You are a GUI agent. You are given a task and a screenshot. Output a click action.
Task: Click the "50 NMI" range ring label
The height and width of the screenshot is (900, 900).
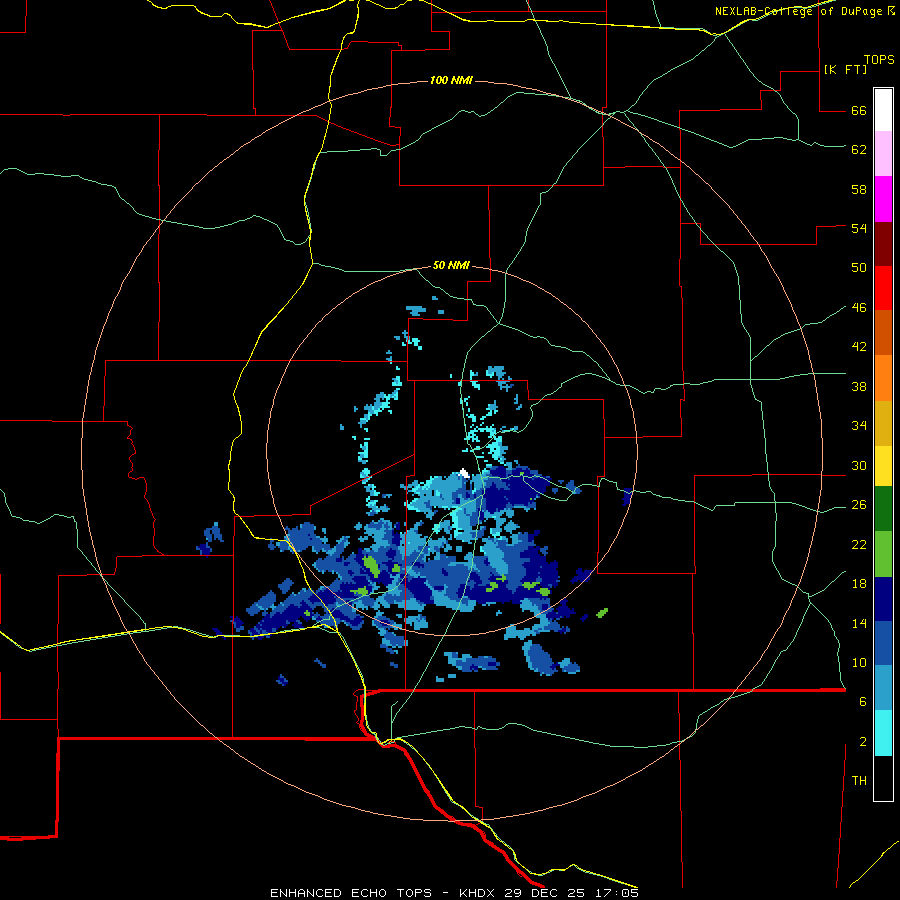point(451,265)
